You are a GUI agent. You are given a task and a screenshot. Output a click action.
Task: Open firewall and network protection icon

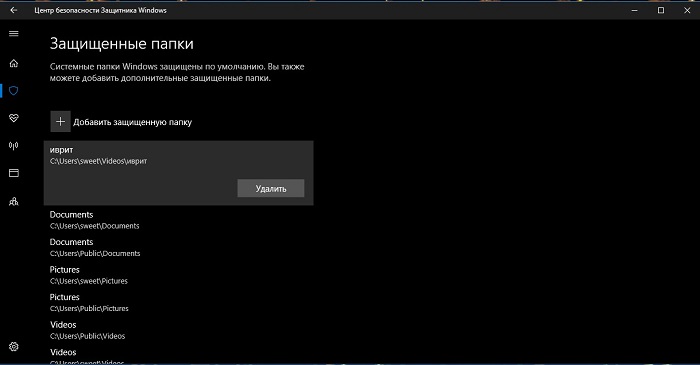pyautogui.click(x=14, y=145)
